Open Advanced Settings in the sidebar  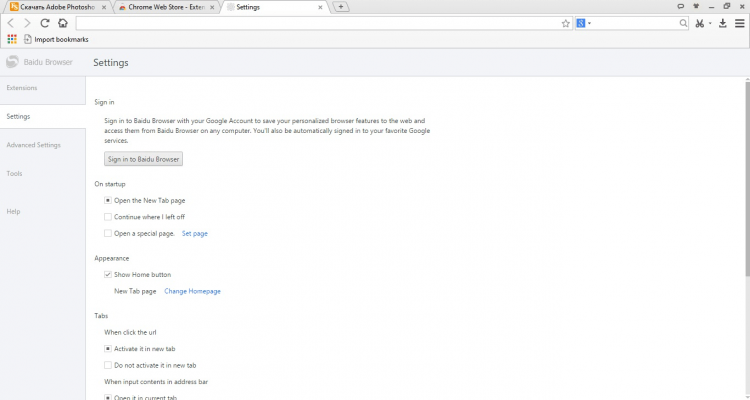click(x=33, y=145)
